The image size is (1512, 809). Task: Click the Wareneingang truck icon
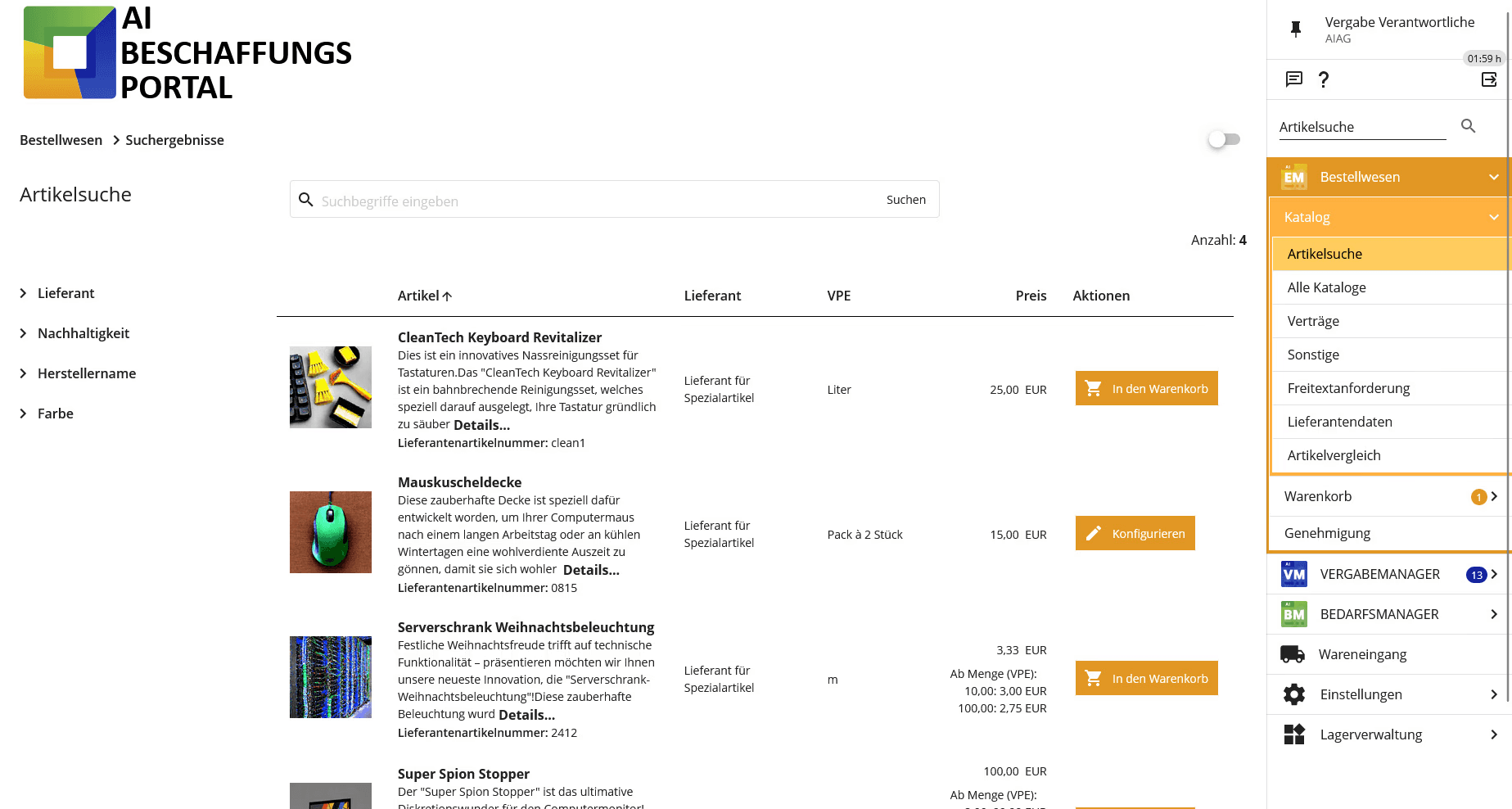[1293, 654]
